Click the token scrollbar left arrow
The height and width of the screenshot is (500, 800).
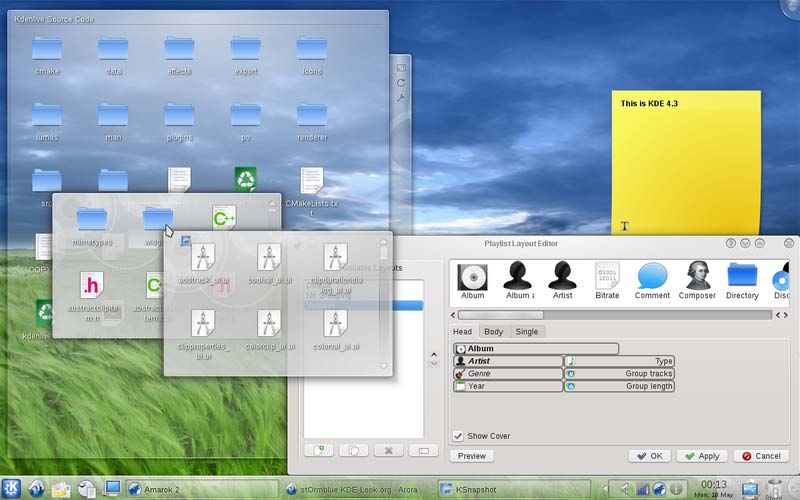(453, 315)
